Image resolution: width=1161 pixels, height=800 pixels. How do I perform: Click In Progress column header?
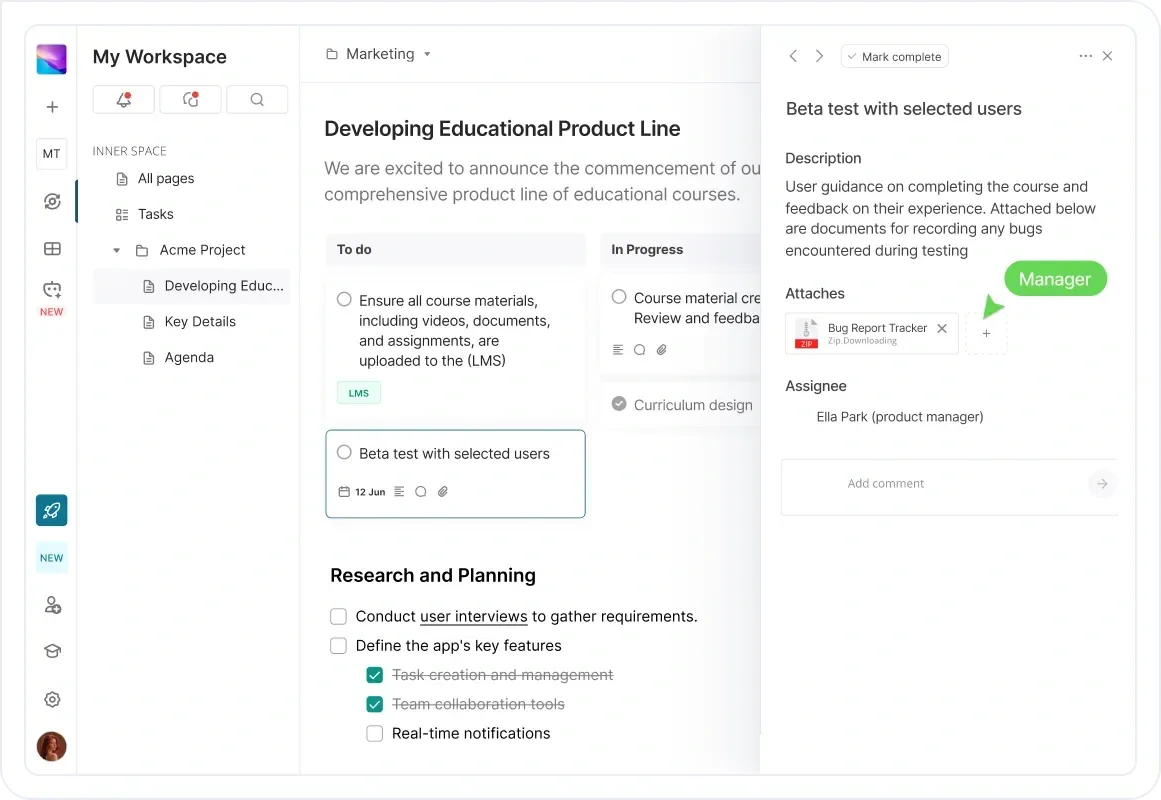(x=680, y=250)
